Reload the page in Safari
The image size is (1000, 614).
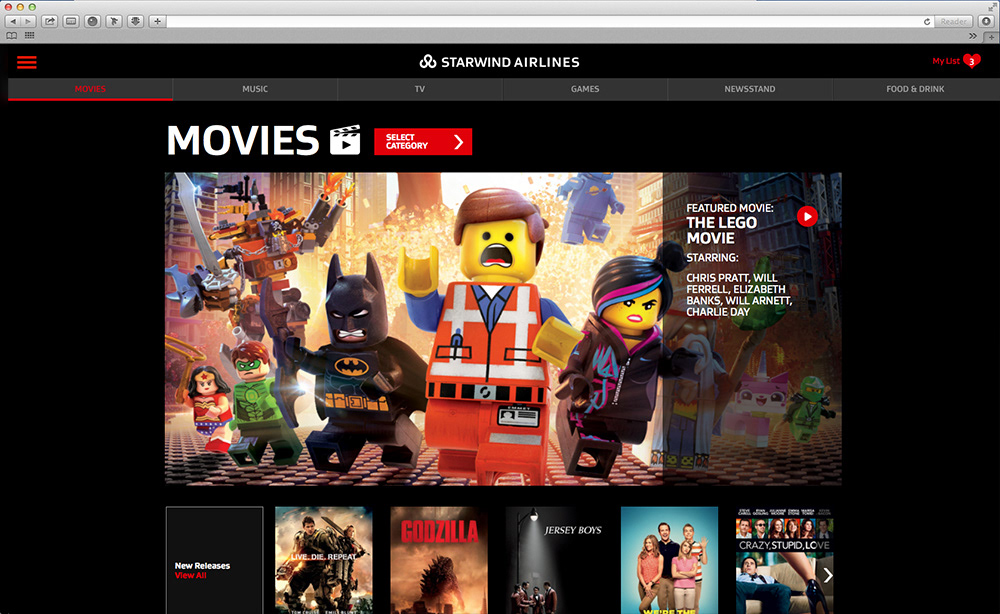(927, 22)
